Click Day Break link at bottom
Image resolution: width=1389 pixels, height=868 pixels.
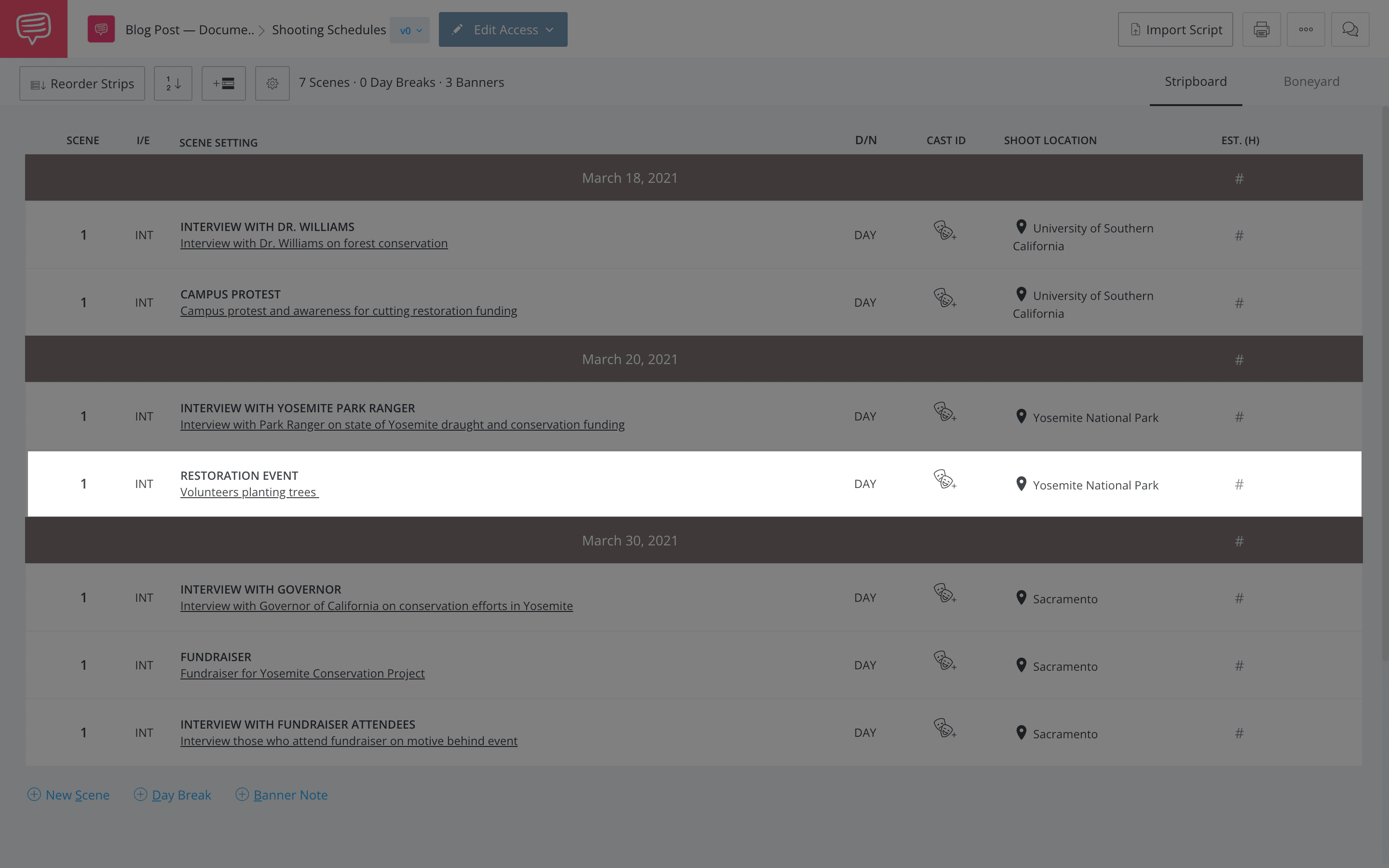point(172,795)
